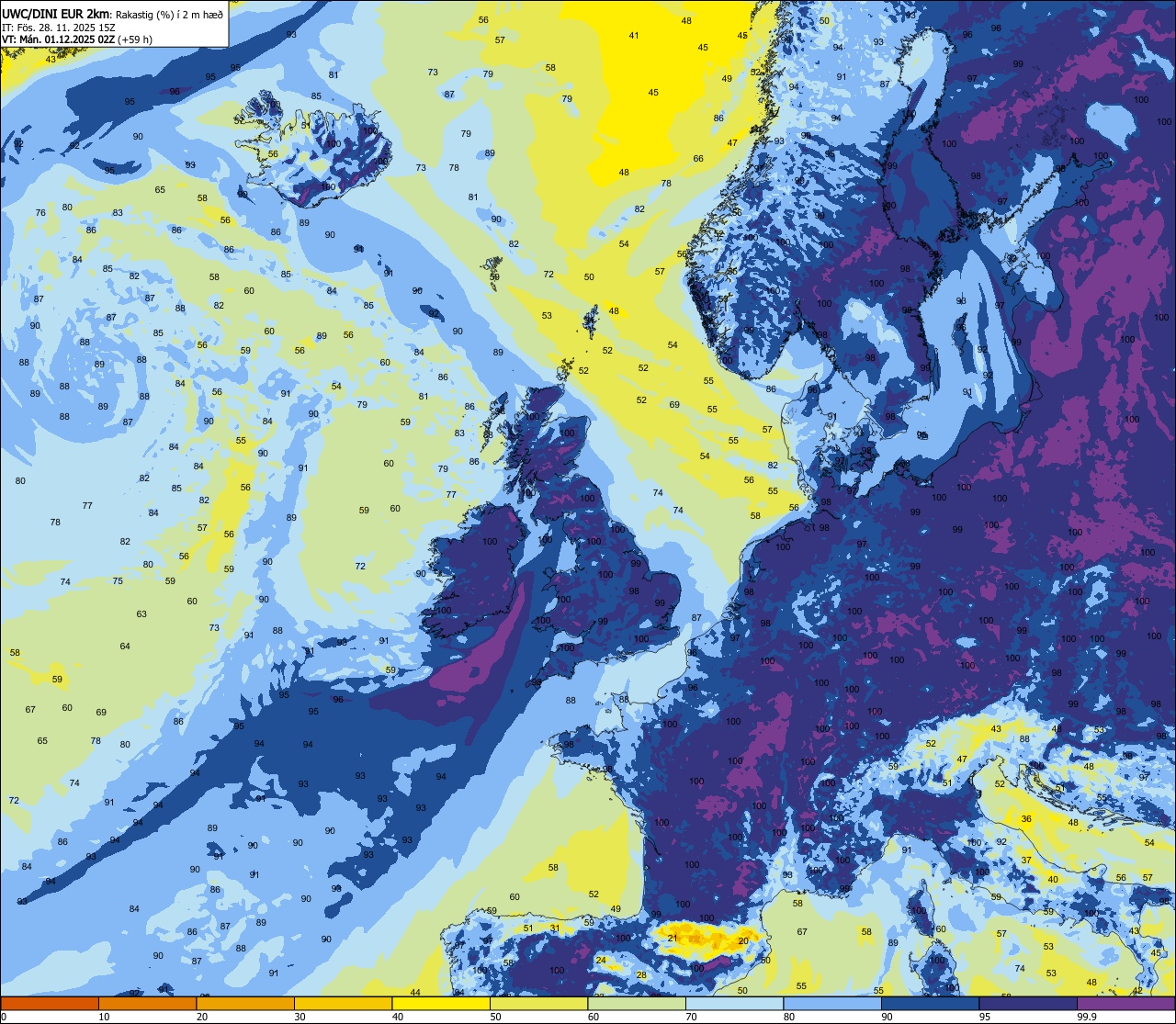Click the "10" tick label on the legend bar
1176x1024 pixels.
click(x=104, y=1017)
